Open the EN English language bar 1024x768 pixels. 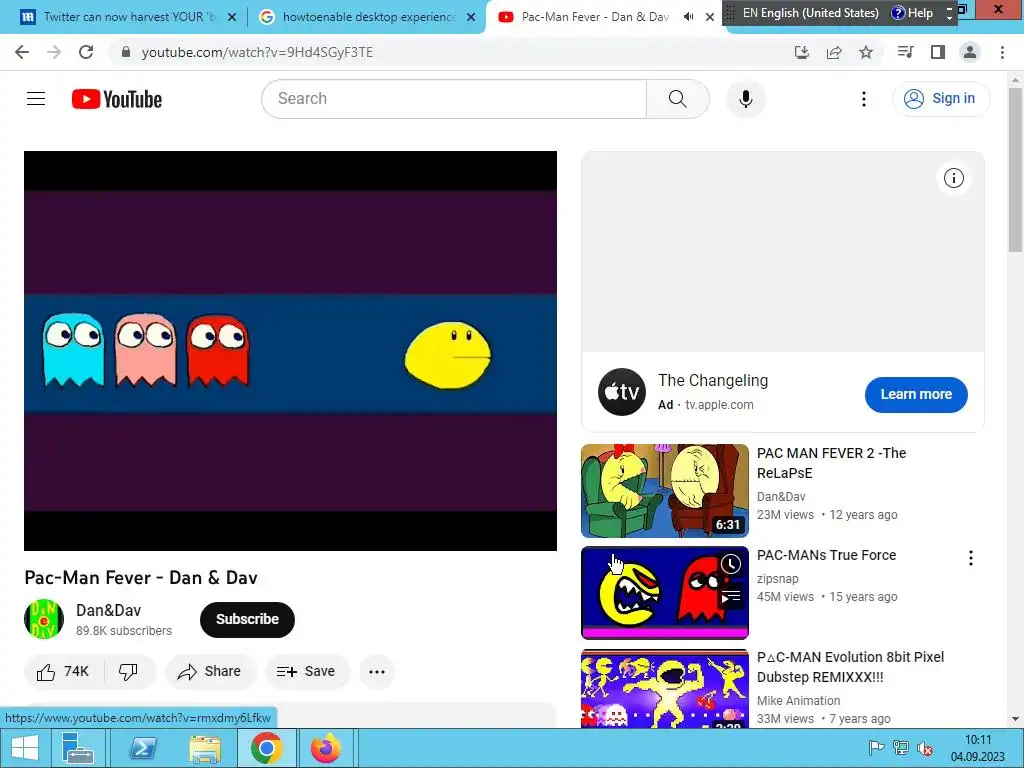[810, 13]
